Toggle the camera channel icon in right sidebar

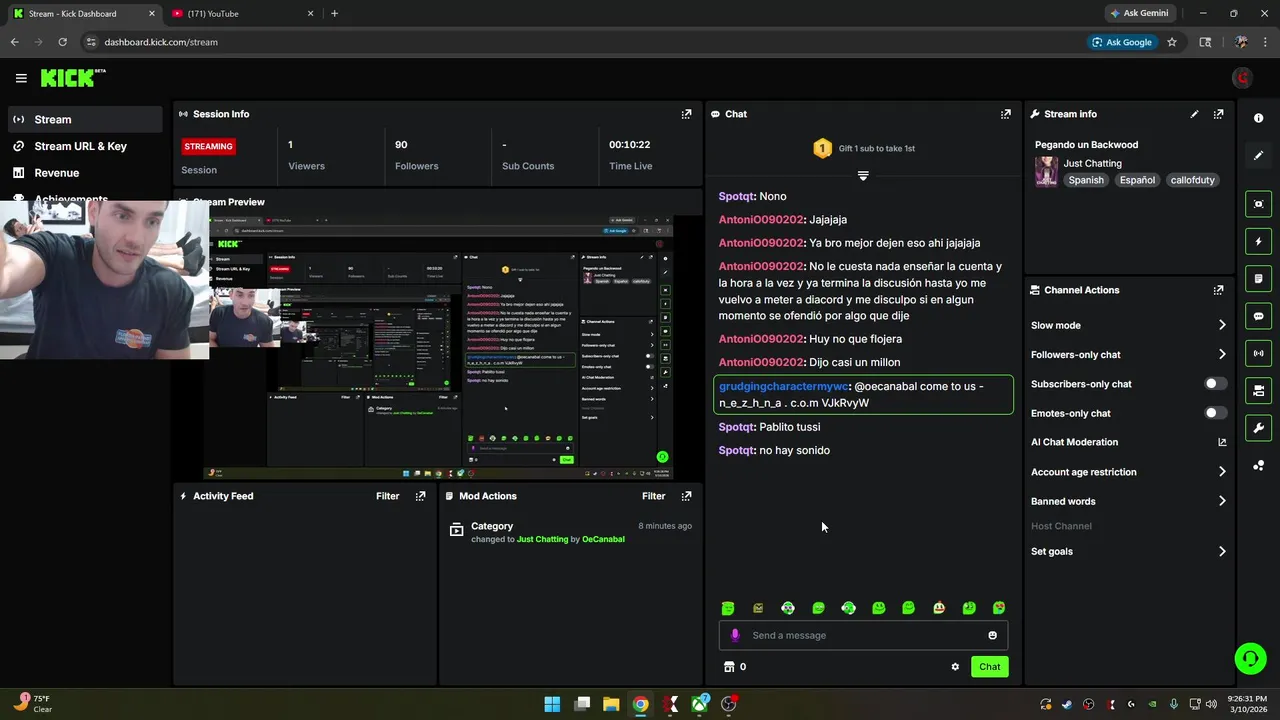1258,390
